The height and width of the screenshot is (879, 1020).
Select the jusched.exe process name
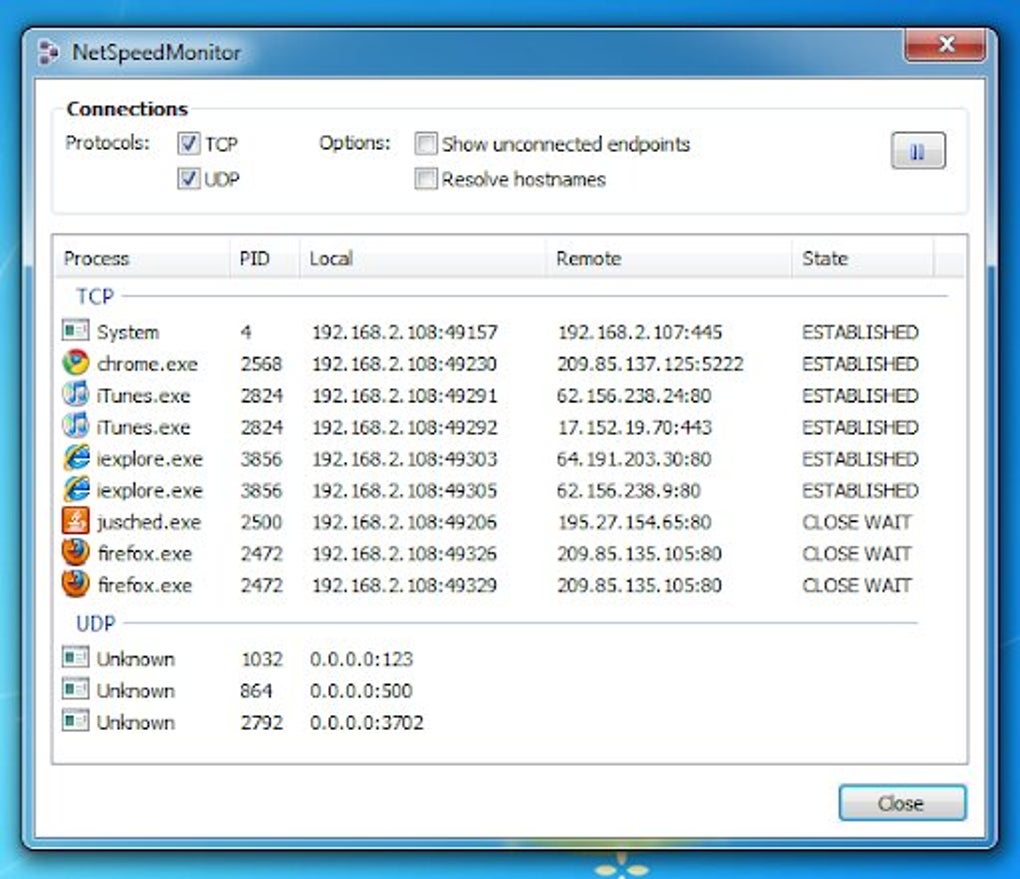coord(149,522)
